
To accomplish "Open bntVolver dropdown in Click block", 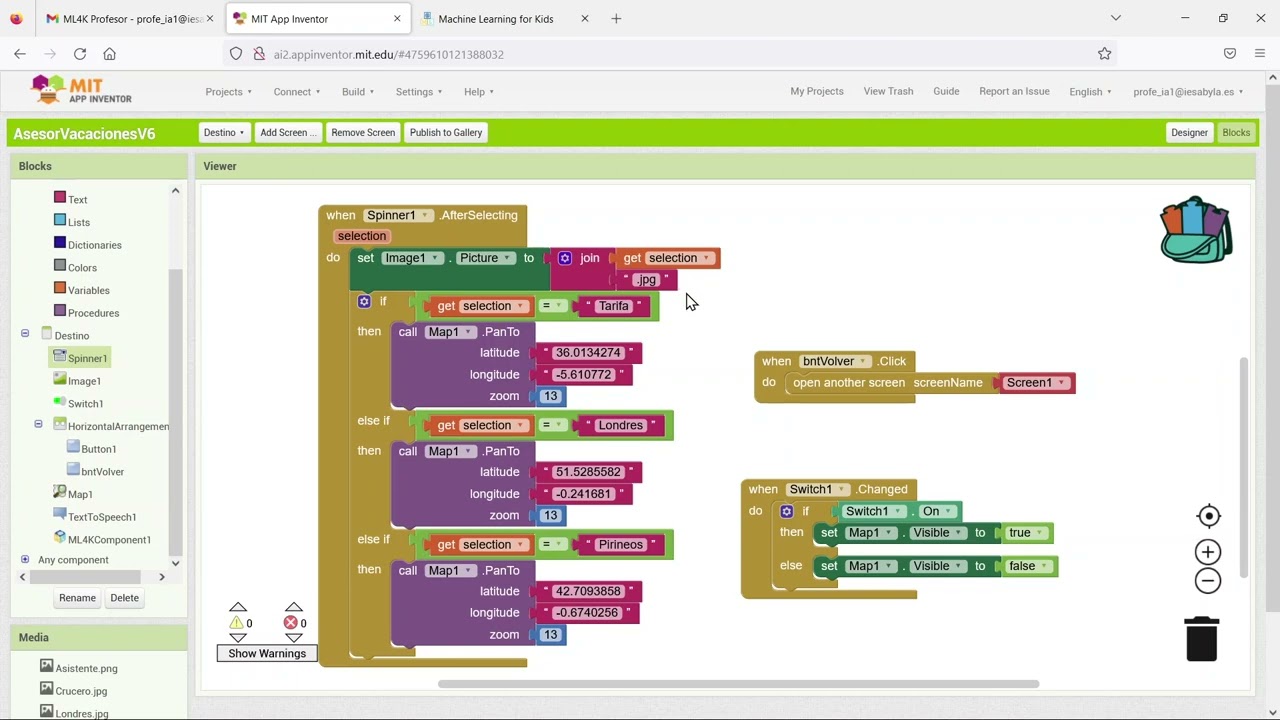I will 835,361.
